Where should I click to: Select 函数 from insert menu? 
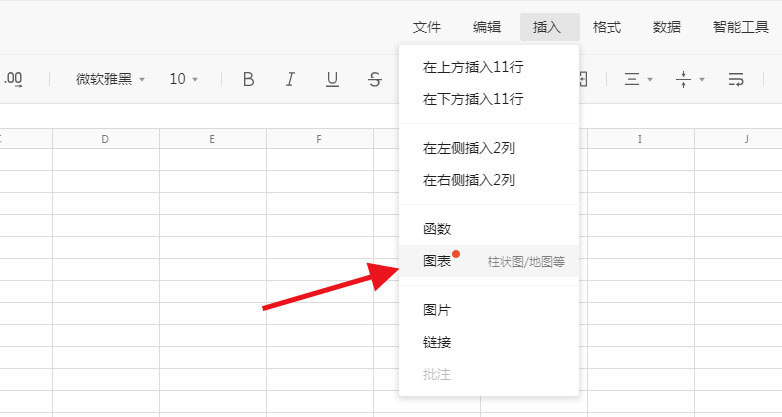pyautogui.click(x=489, y=229)
